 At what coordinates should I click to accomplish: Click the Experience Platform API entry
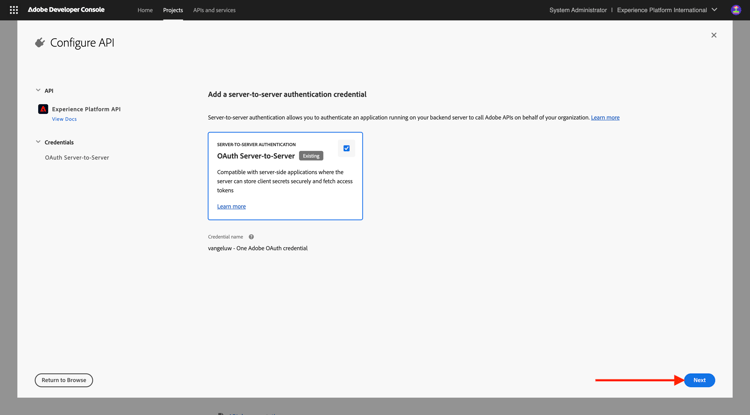coord(86,109)
